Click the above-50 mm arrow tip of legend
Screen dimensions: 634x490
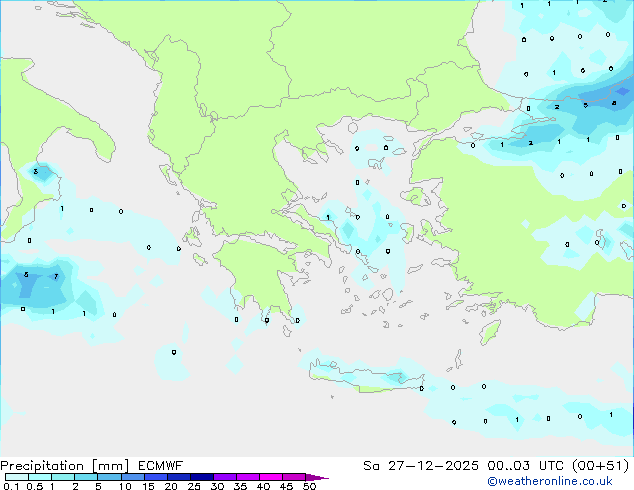click(x=317, y=477)
